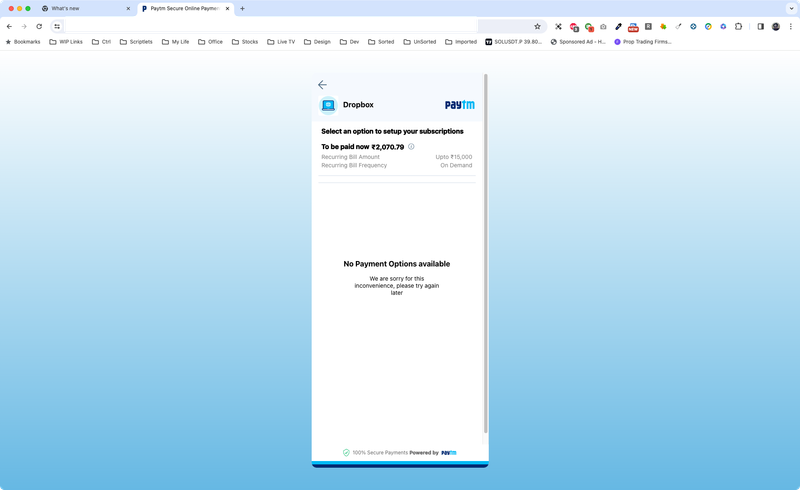800x490 pixels.
Task: Open the Prop Trading Firms bookmark
Action: 643,42
